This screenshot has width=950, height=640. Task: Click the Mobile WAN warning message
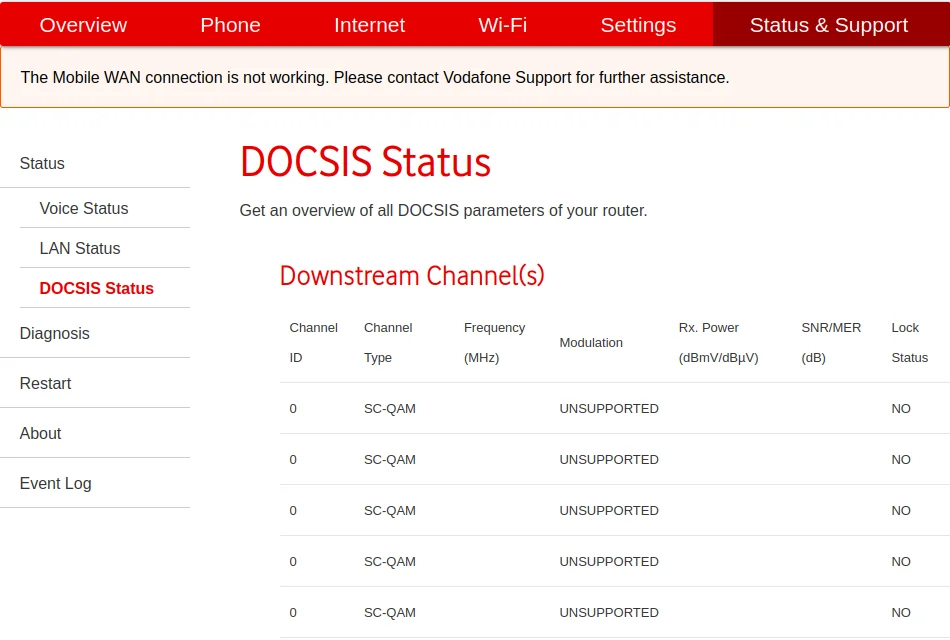pos(375,77)
